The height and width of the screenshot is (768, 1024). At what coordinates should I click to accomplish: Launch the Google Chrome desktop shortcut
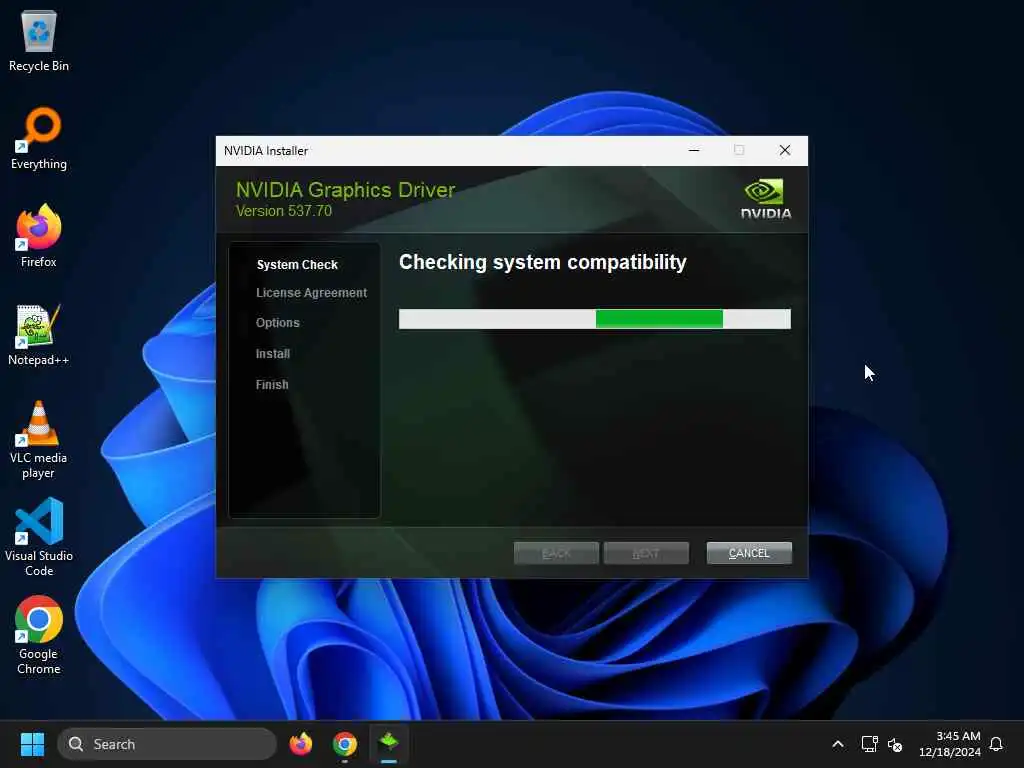pos(39,635)
